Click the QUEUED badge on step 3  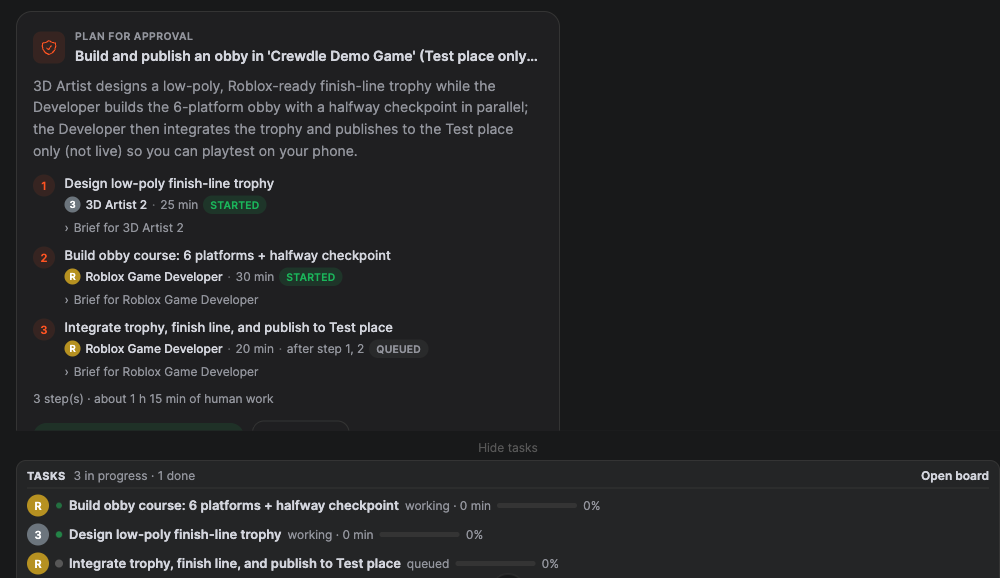pos(399,350)
